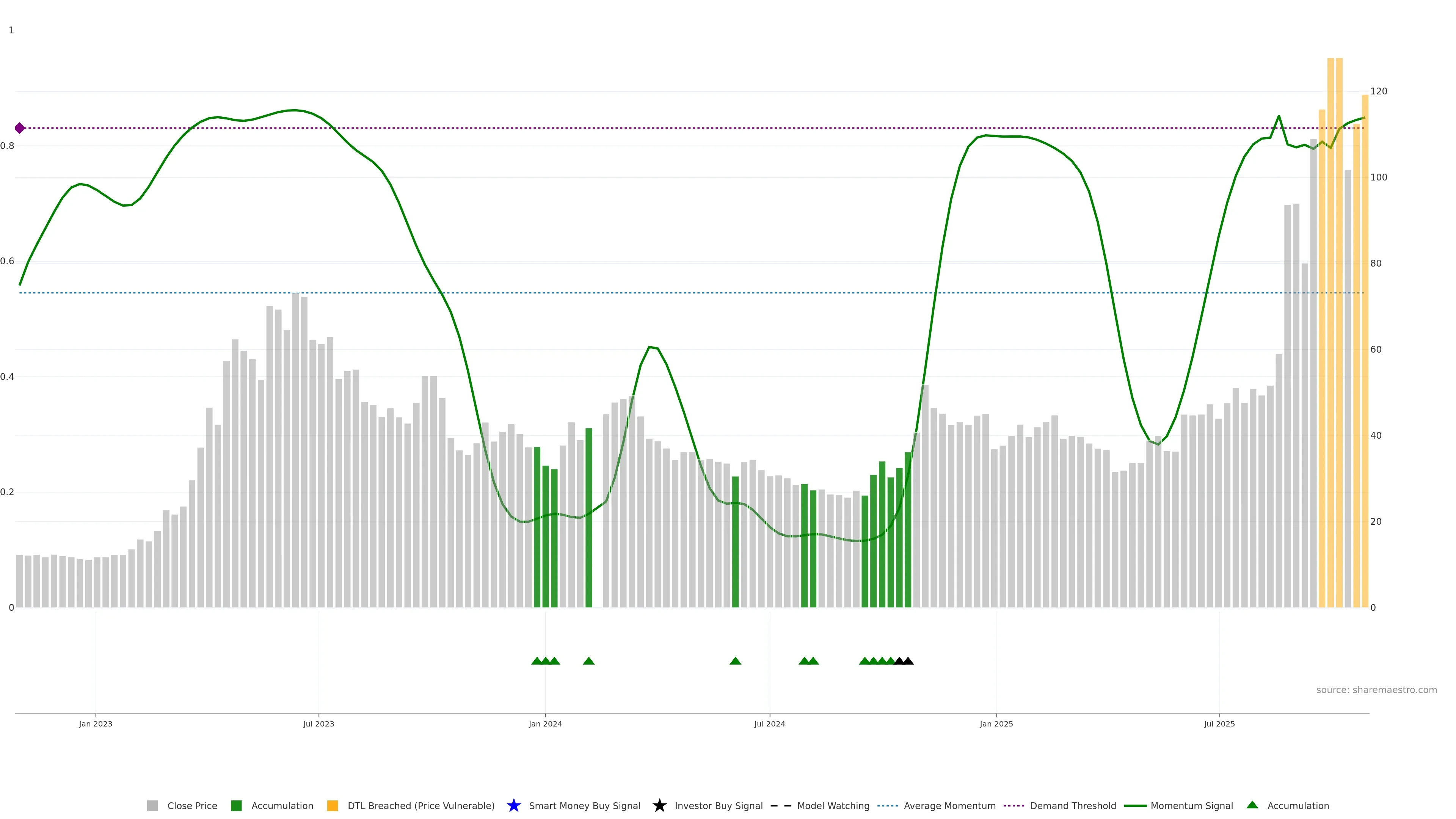Click the Jan 2023 axis label
The image size is (1456, 819).
coord(96,723)
